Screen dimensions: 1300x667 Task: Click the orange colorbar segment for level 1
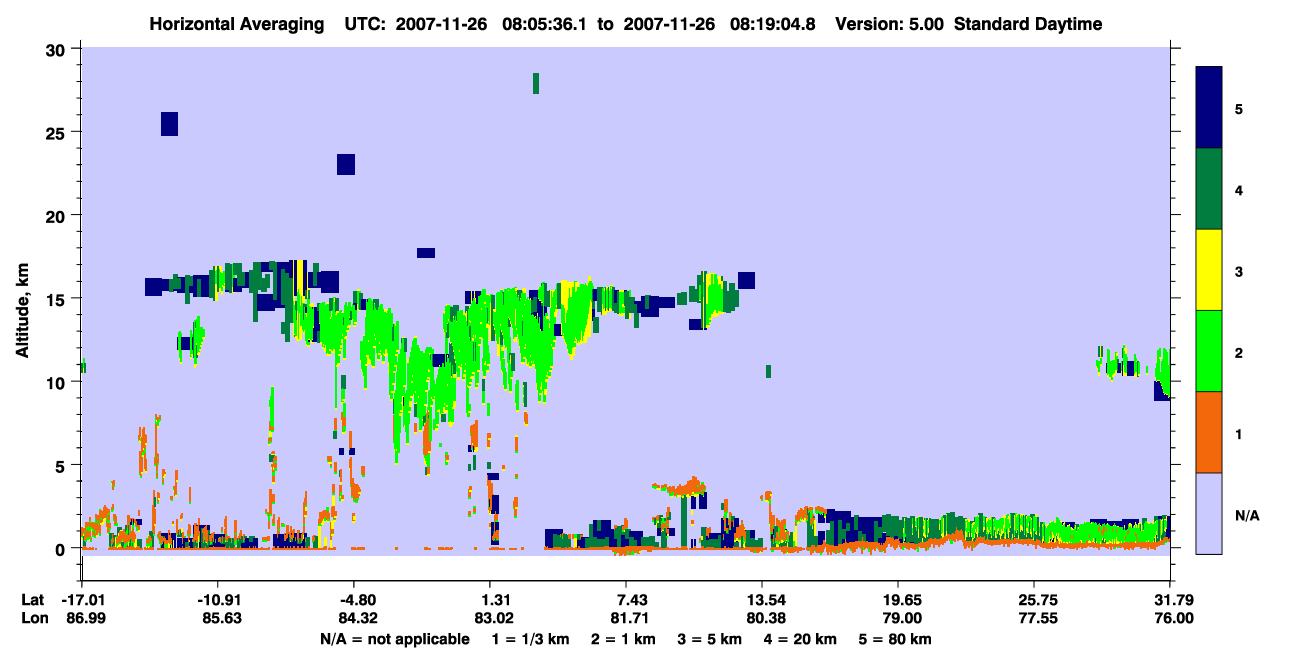(x=1209, y=432)
